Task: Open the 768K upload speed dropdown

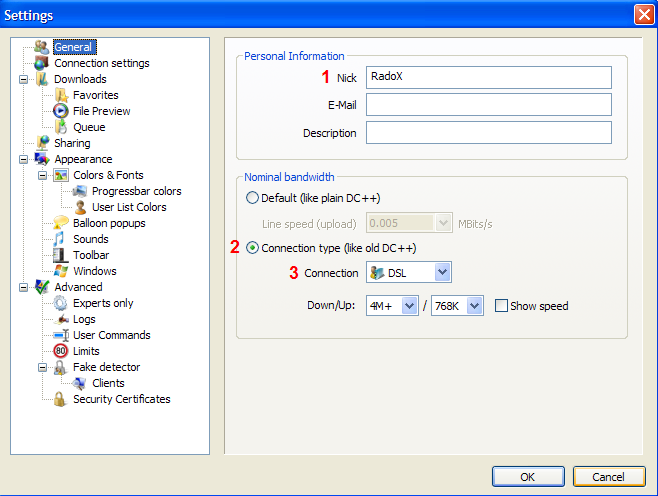Action: (474, 306)
